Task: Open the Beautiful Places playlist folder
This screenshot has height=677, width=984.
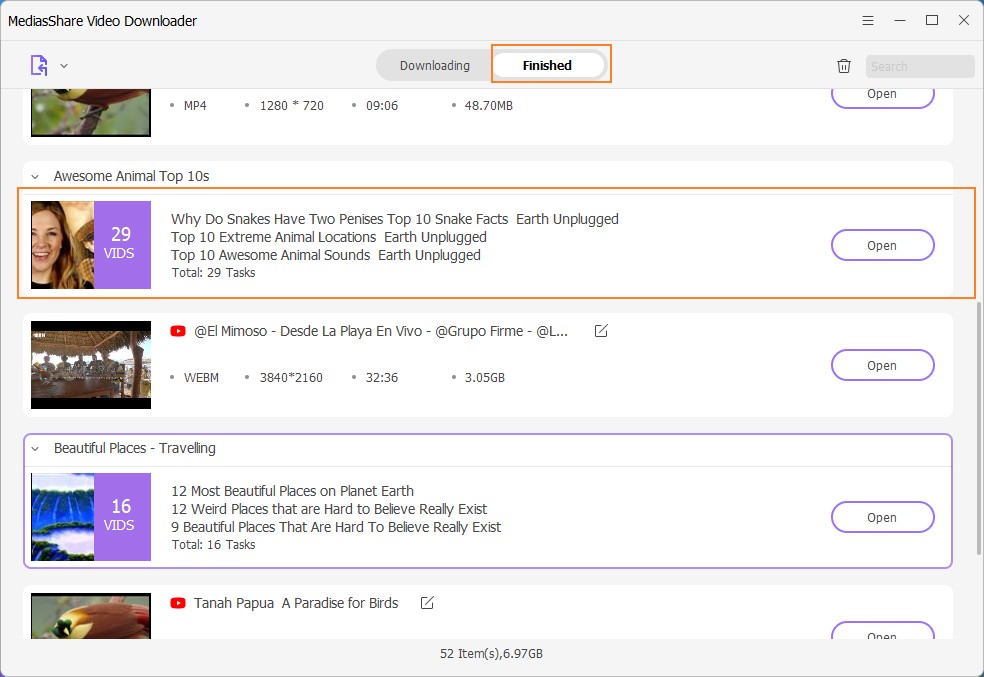Action: (882, 517)
